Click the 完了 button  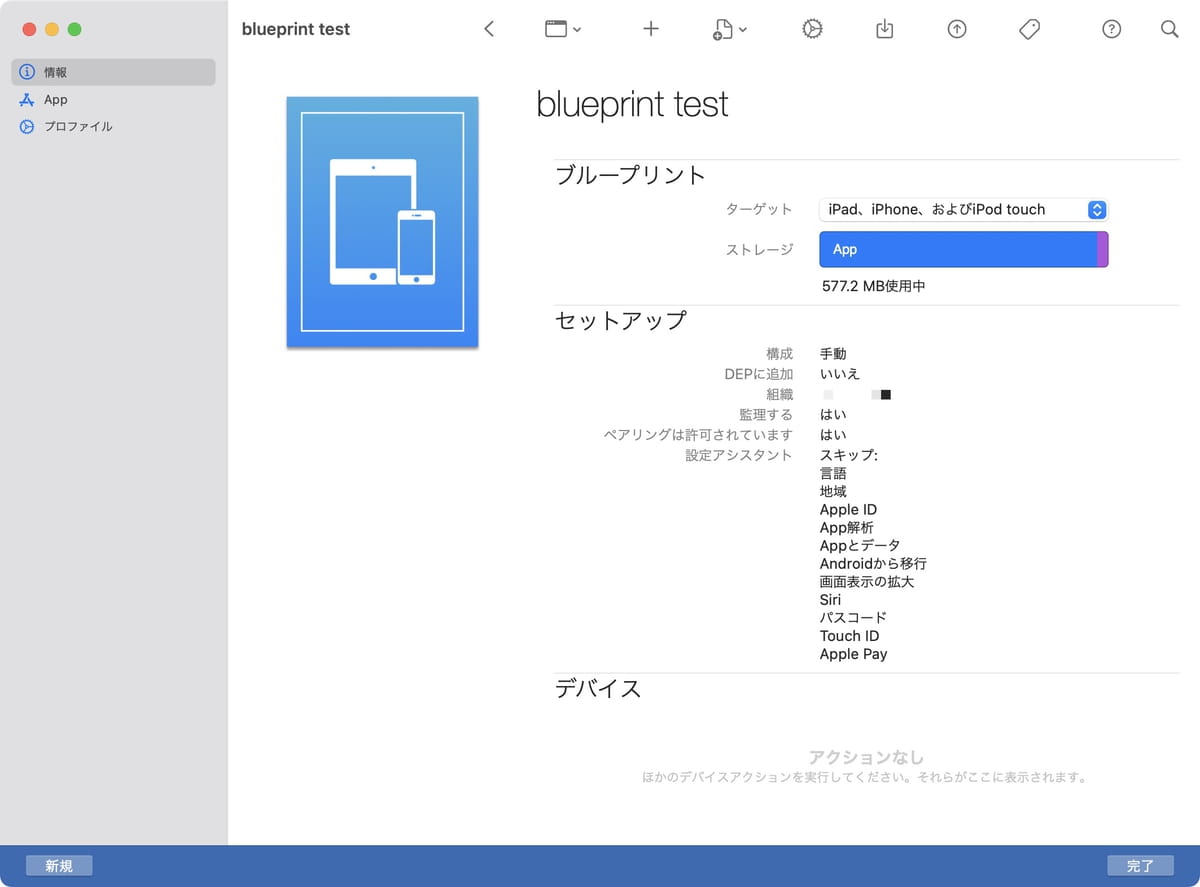point(1140,866)
